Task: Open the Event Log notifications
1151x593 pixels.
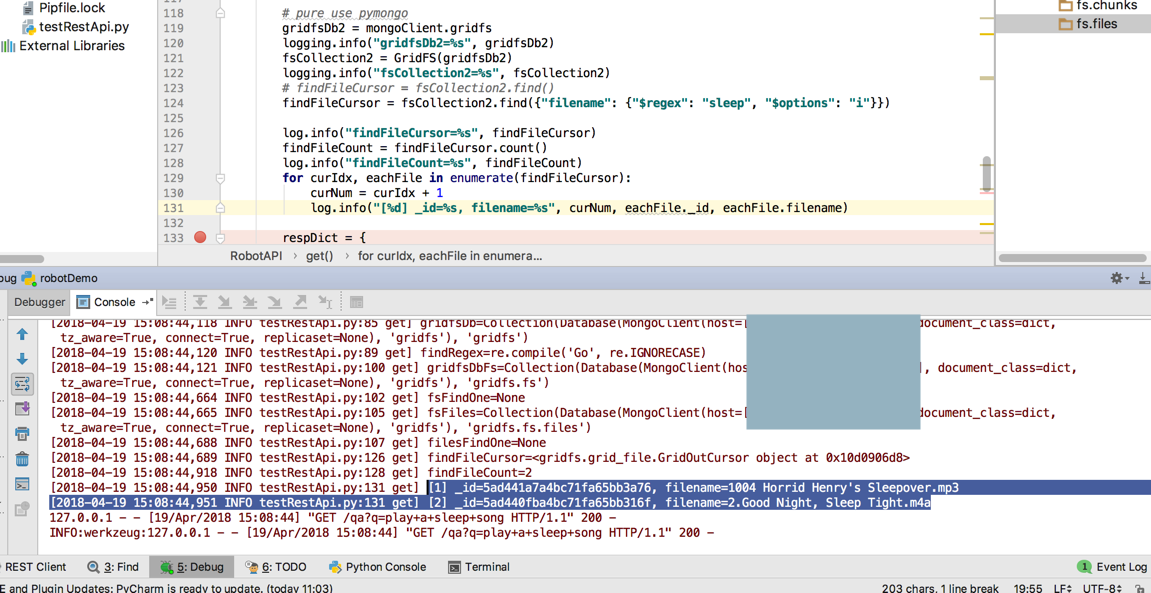Action: pos(1112,567)
